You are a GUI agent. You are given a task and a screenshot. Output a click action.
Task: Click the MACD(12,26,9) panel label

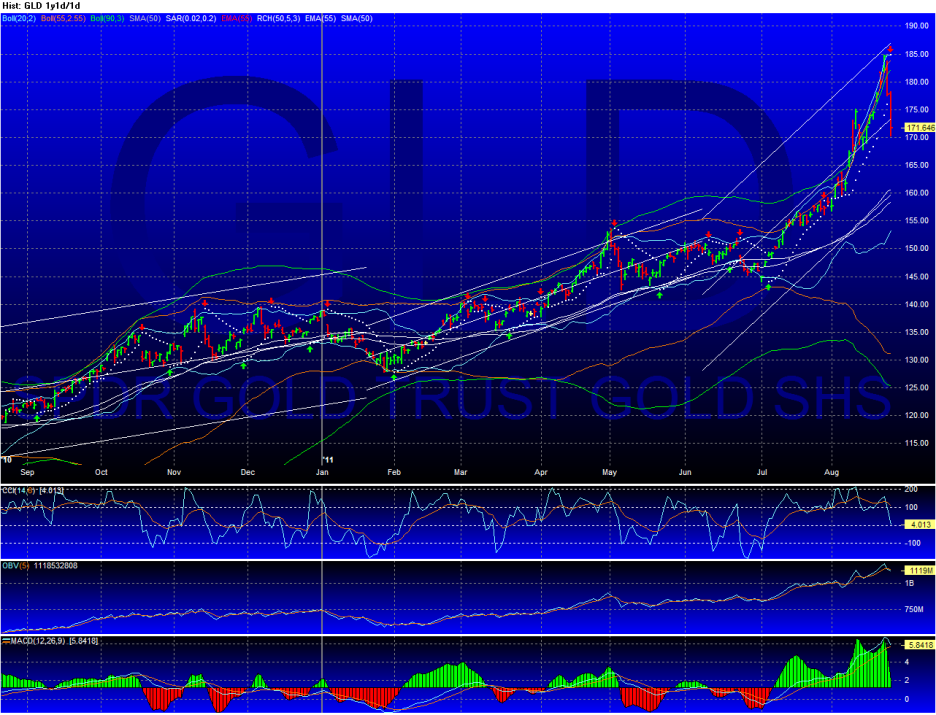click(x=36, y=641)
